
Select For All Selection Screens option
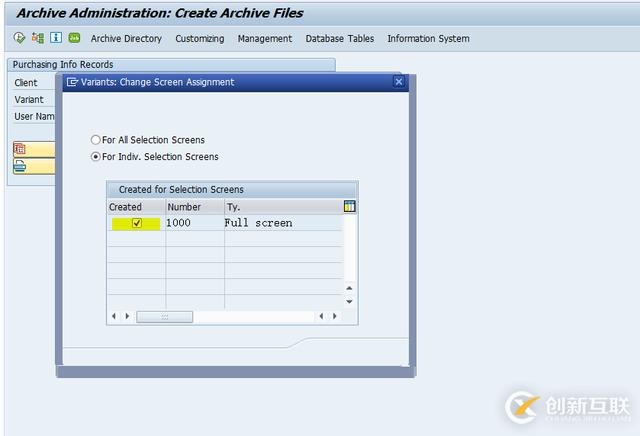coord(96,140)
